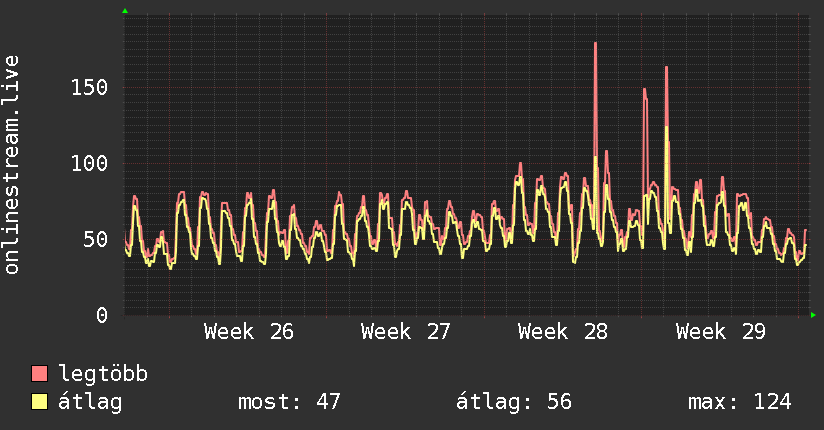Click the most: 47 statistic

(289, 402)
